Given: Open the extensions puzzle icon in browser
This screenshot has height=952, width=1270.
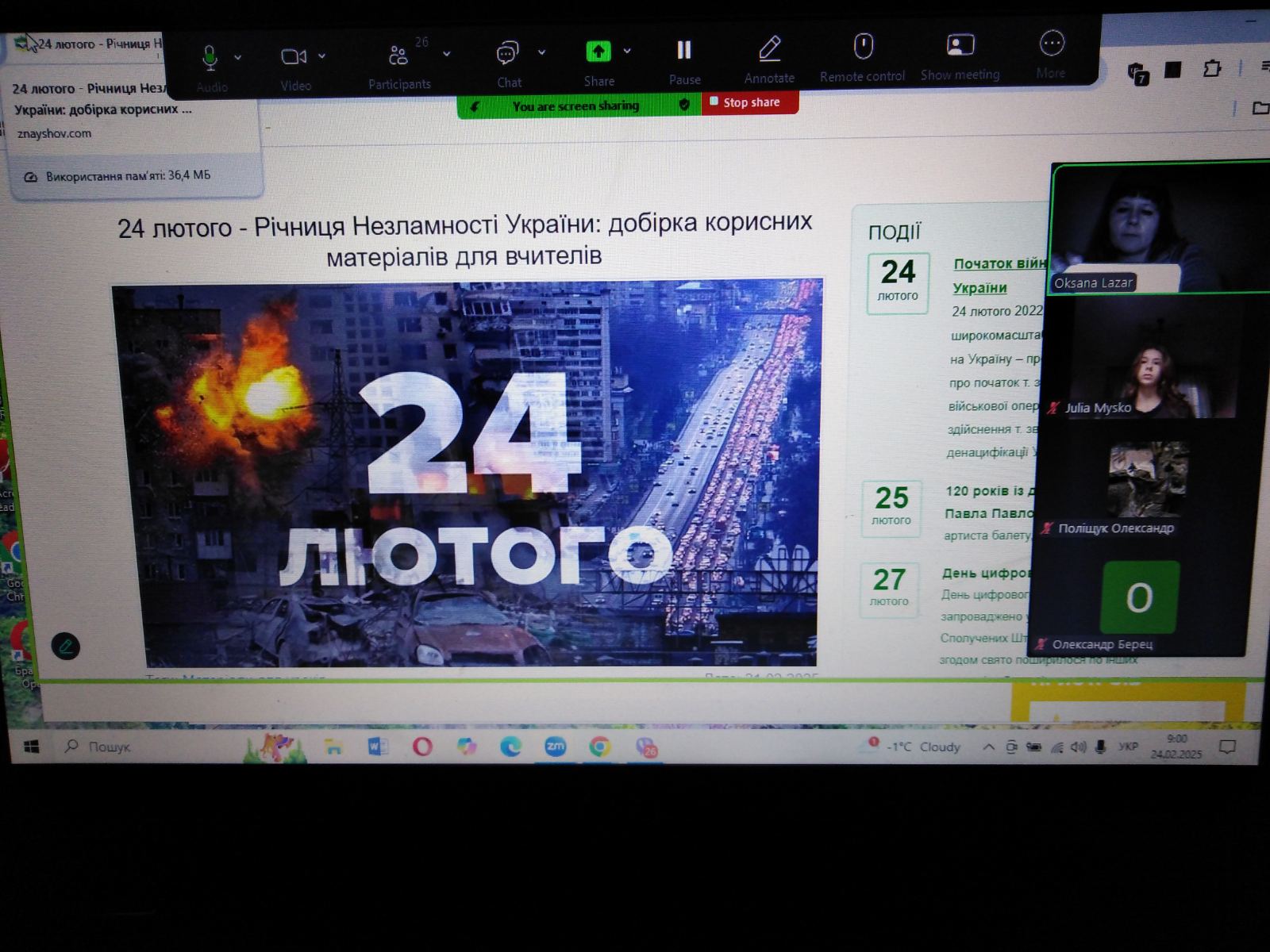Looking at the screenshot, I should tap(1211, 69).
